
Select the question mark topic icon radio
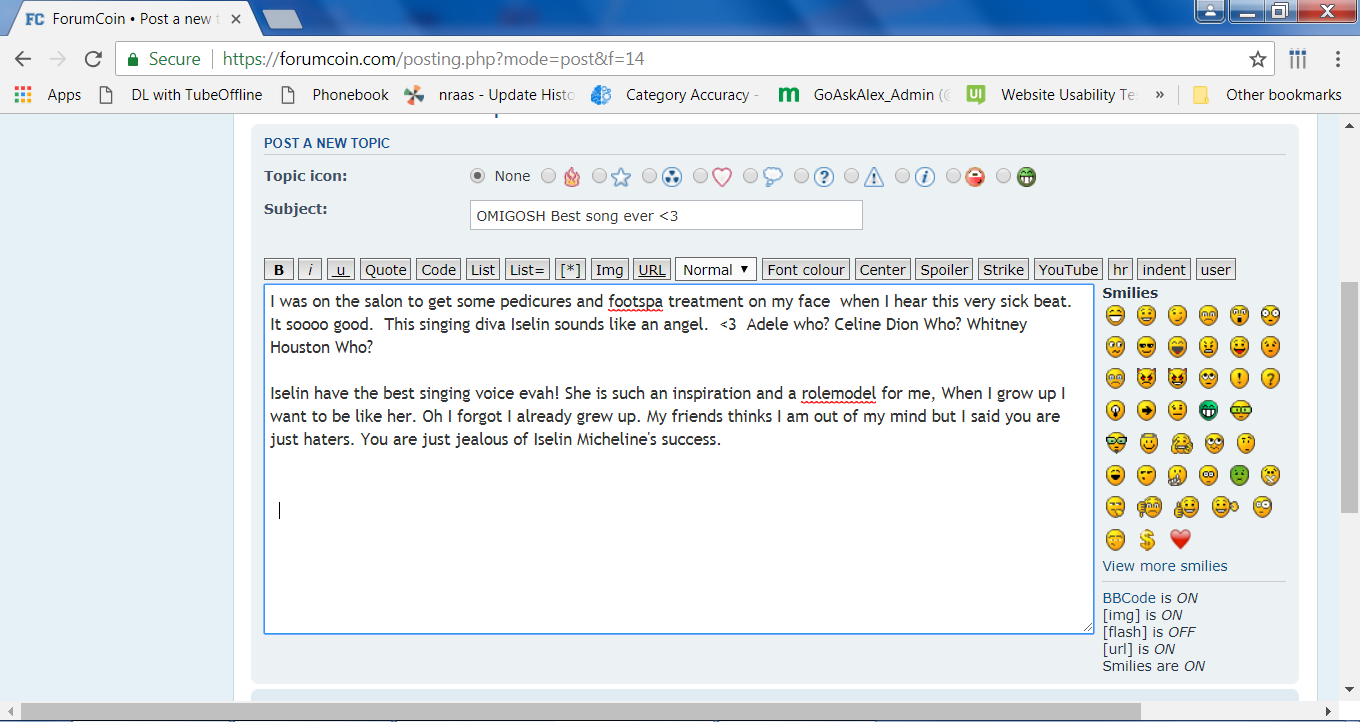[x=802, y=176]
